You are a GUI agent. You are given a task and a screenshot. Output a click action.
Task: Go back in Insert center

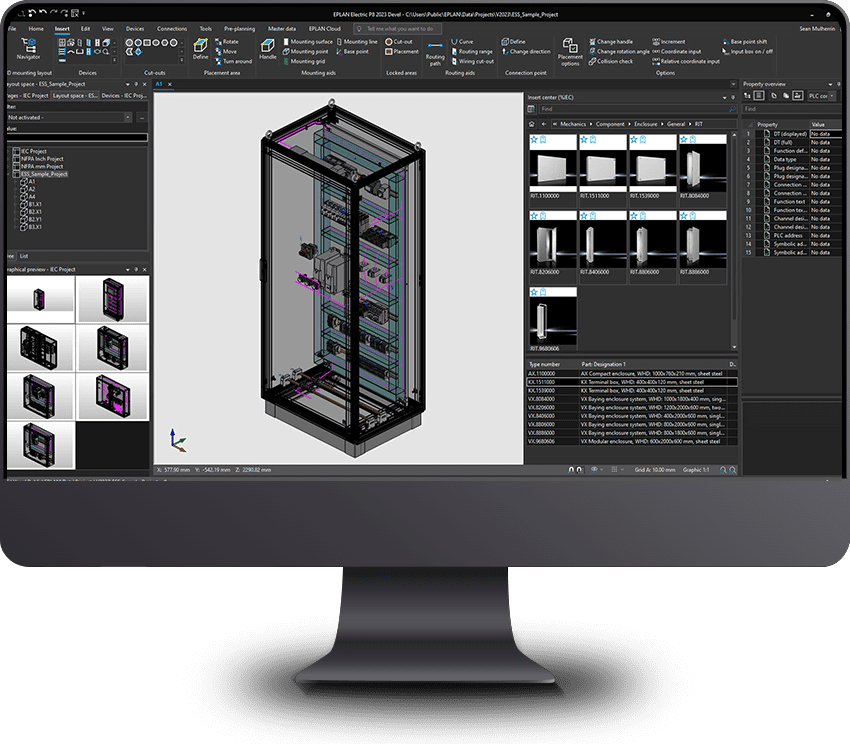pos(544,124)
